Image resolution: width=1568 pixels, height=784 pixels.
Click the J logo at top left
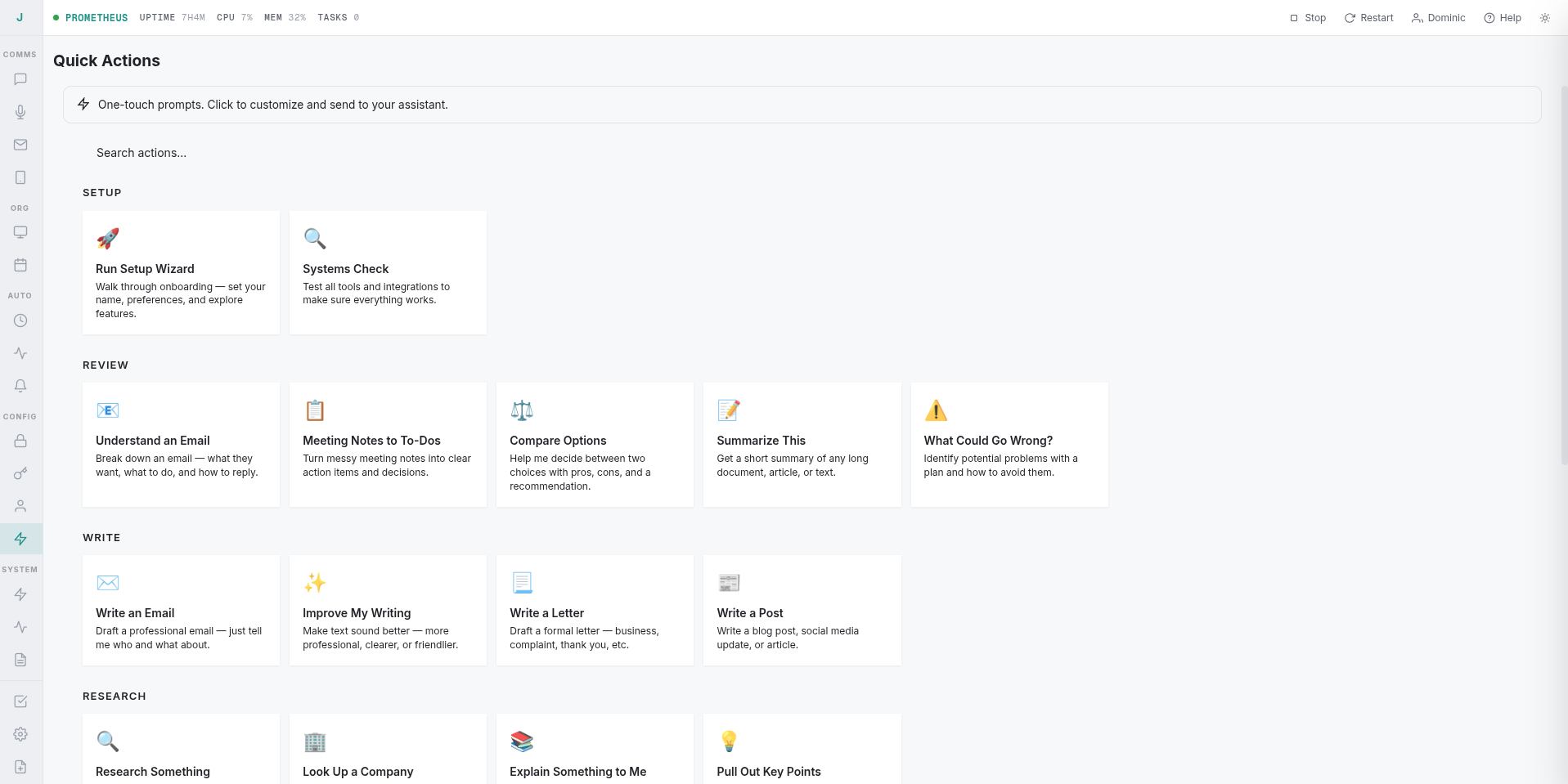click(x=20, y=17)
